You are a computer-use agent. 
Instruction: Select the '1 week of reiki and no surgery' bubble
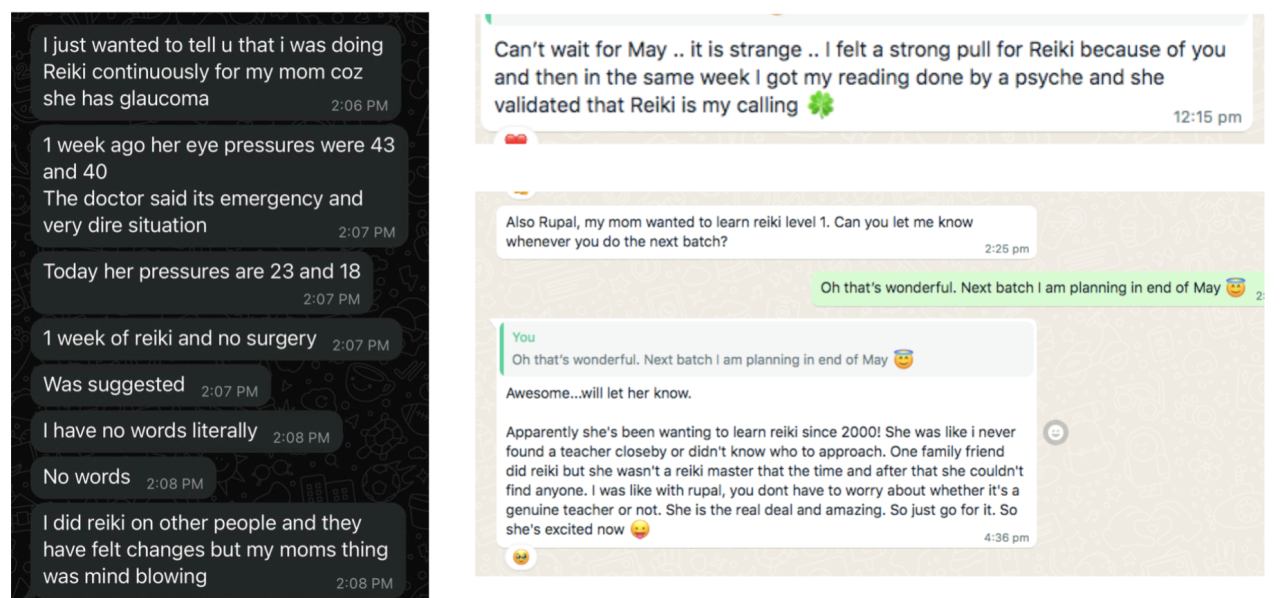(216, 340)
